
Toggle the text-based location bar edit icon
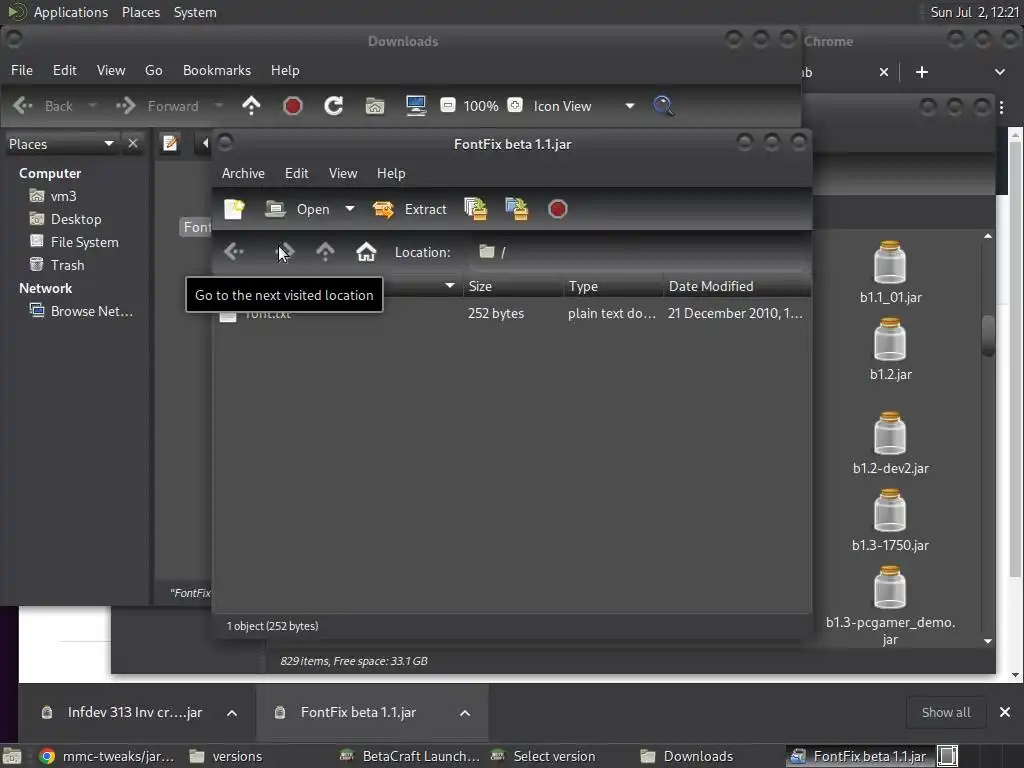point(170,143)
